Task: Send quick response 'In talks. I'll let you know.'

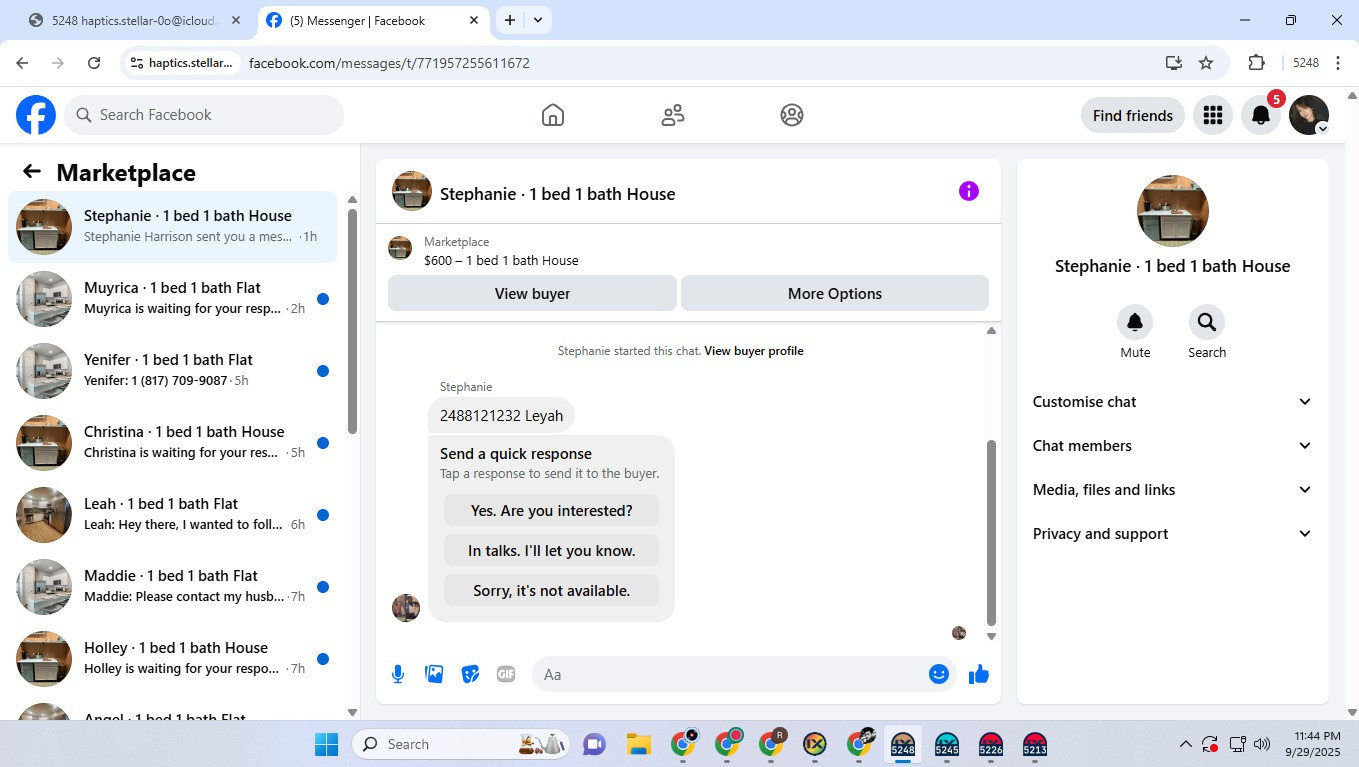Action: [551, 550]
